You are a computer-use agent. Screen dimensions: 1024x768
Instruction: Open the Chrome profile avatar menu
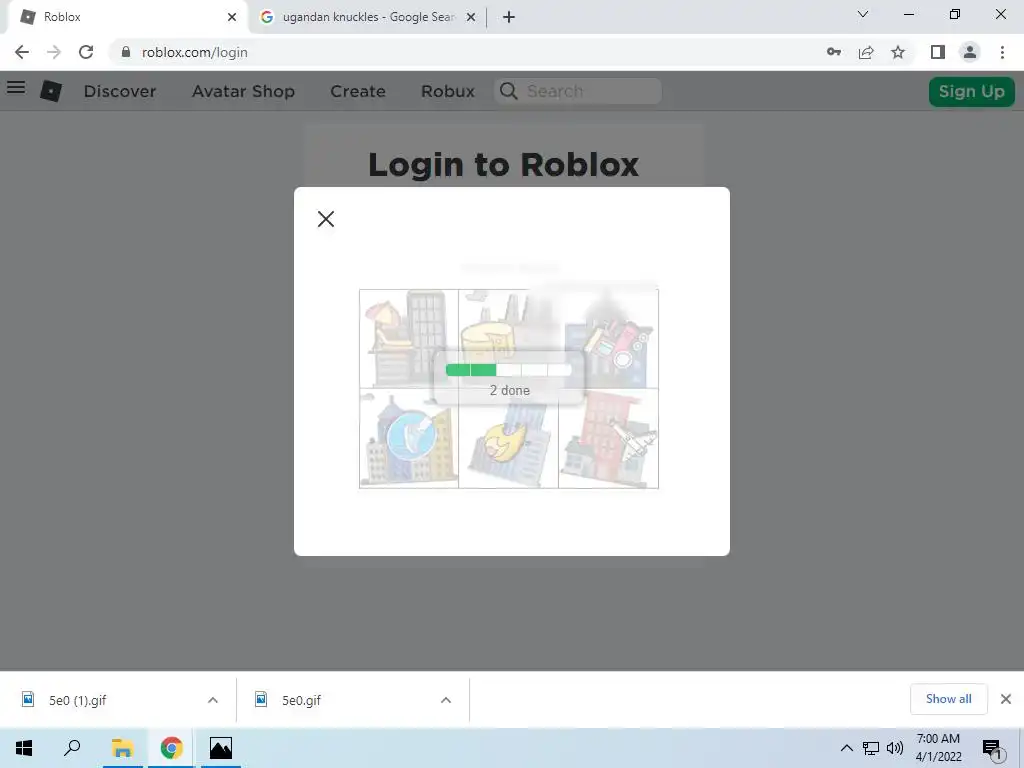(x=970, y=52)
